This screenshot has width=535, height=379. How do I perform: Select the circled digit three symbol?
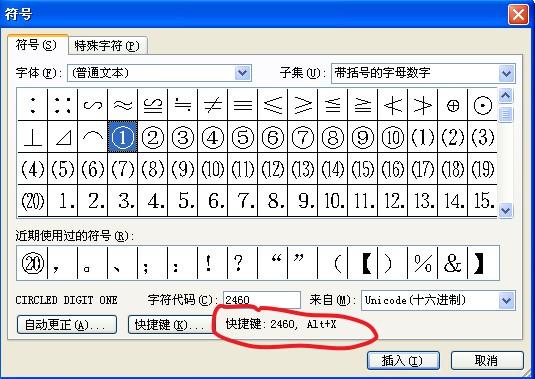pyautogui.click(x=183, y=137)
